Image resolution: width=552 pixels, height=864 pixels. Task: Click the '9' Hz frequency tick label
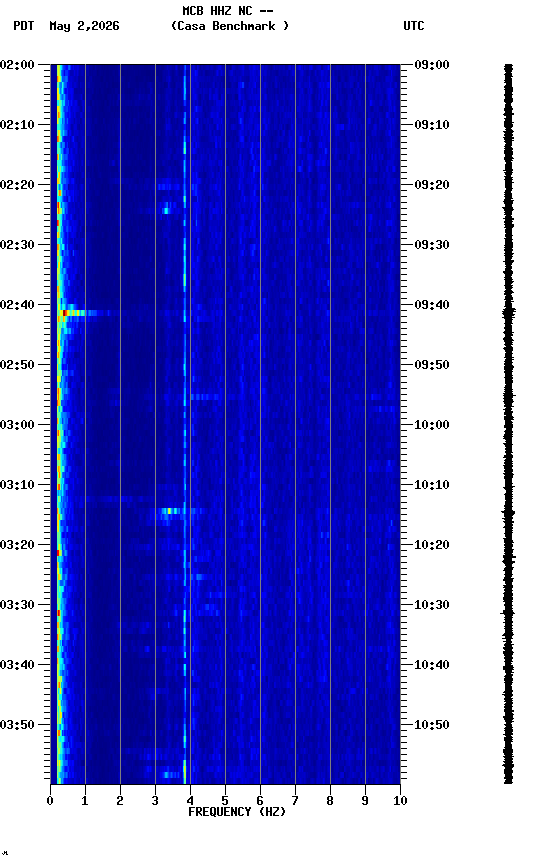[x=365, y=801]
